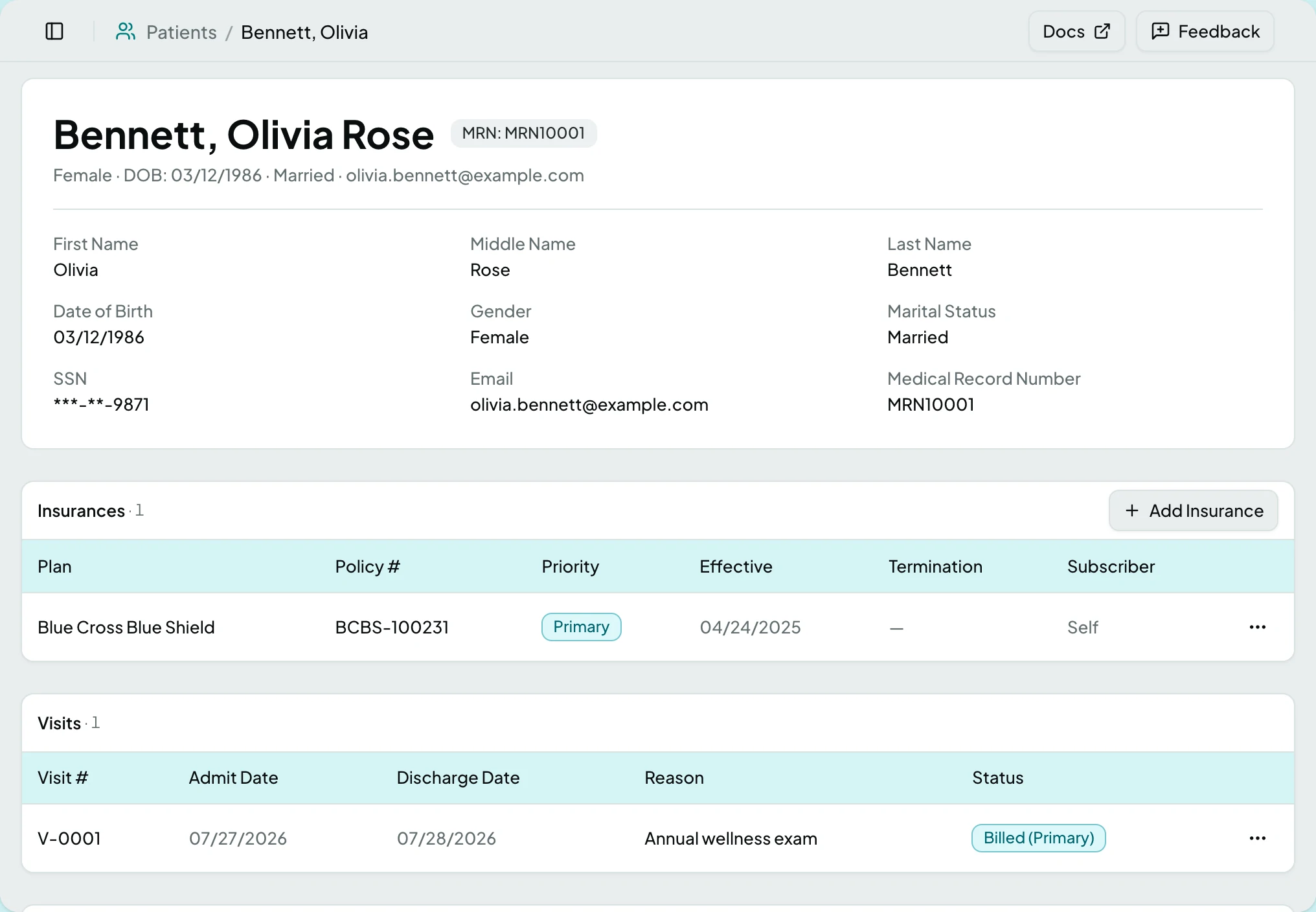Click the Reason column header

674,777
